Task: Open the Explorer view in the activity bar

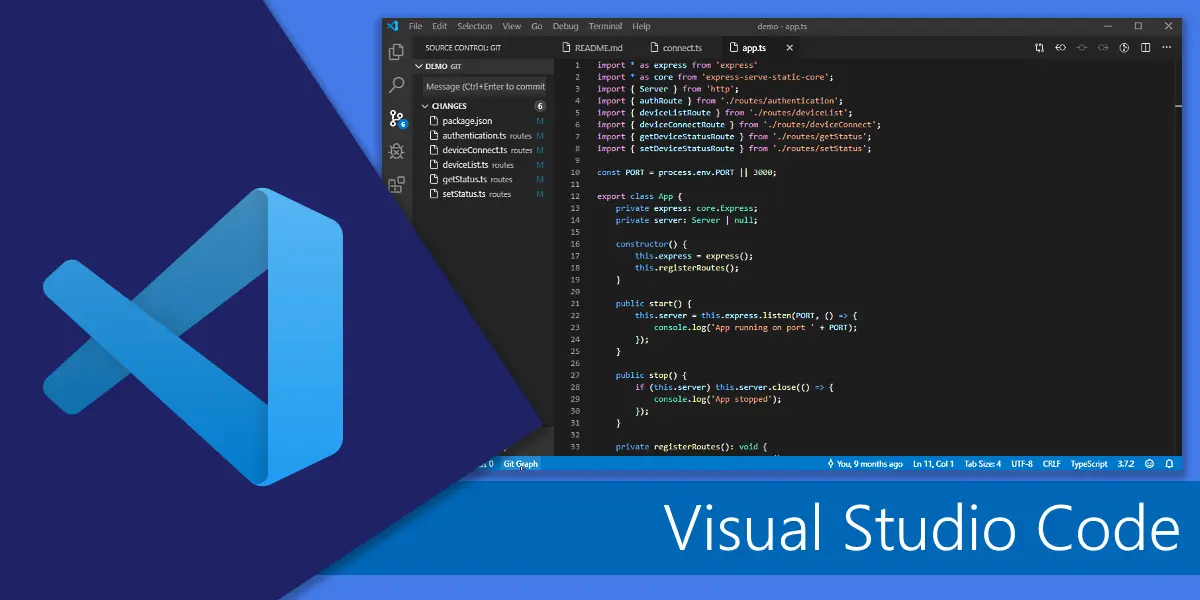Action: pyautogui.click(x=396, y=50)
